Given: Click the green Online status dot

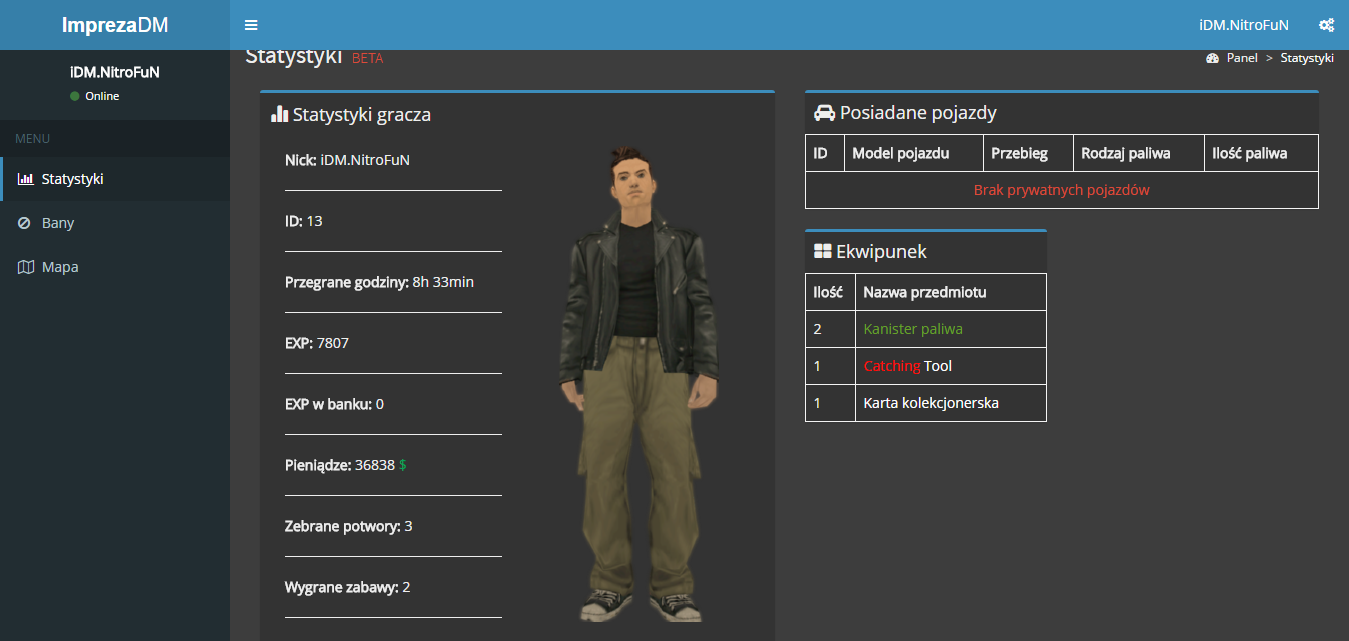Looking at the screenshot, I should 75,96.
